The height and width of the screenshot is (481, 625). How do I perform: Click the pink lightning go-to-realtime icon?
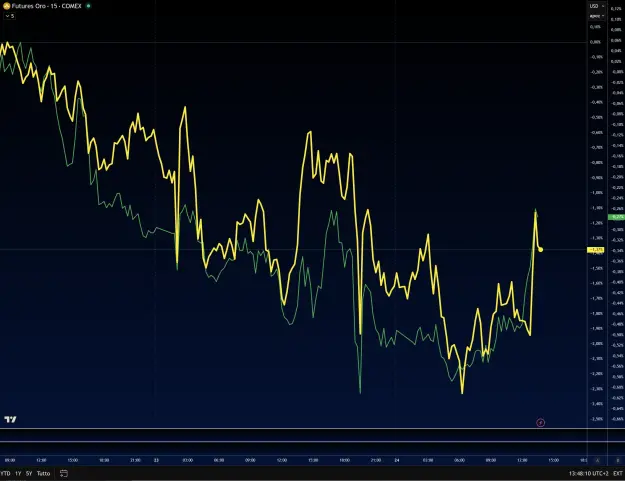point(540,422)
